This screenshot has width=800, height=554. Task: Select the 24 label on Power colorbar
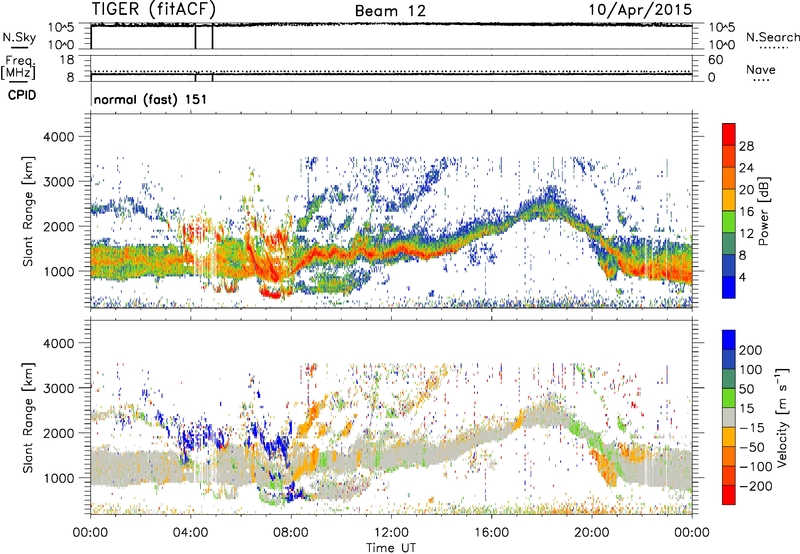[746, 168]
